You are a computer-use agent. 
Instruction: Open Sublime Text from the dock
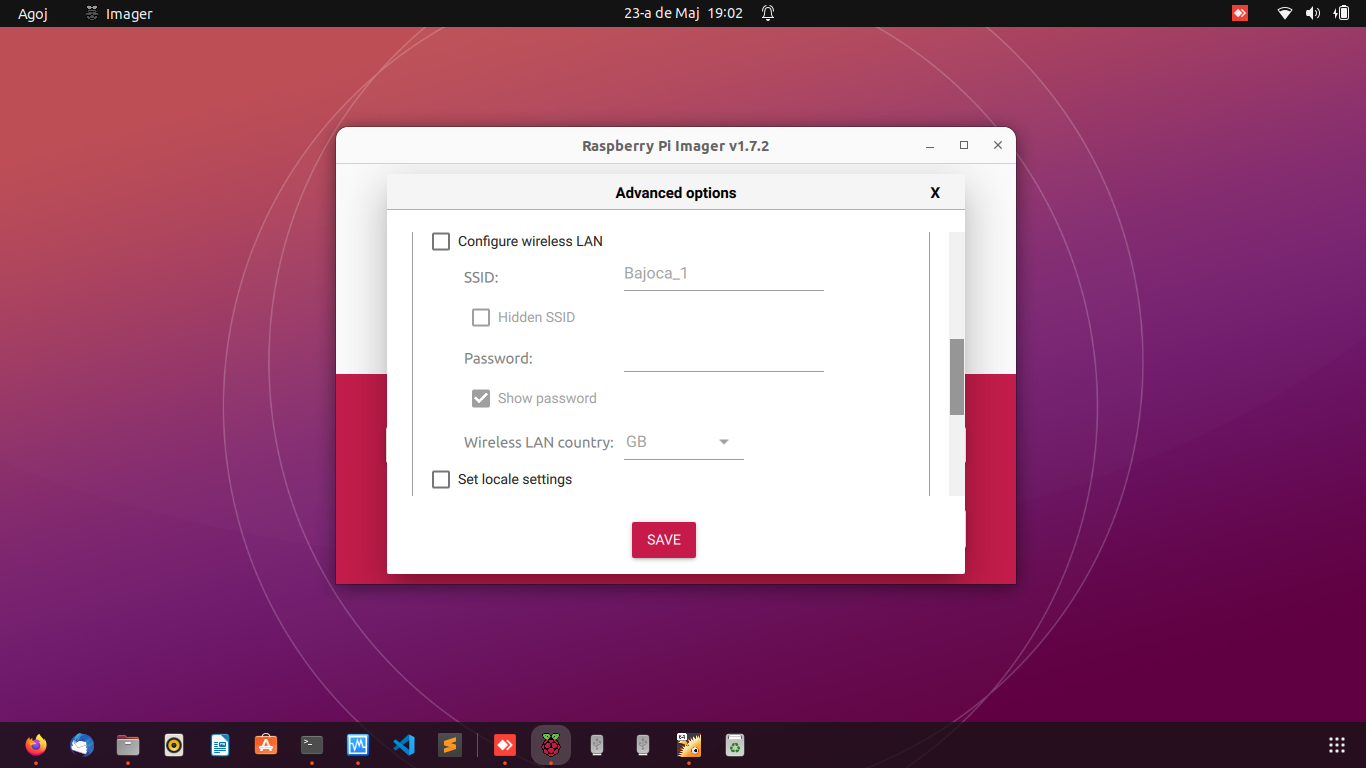tap(450, 745)
